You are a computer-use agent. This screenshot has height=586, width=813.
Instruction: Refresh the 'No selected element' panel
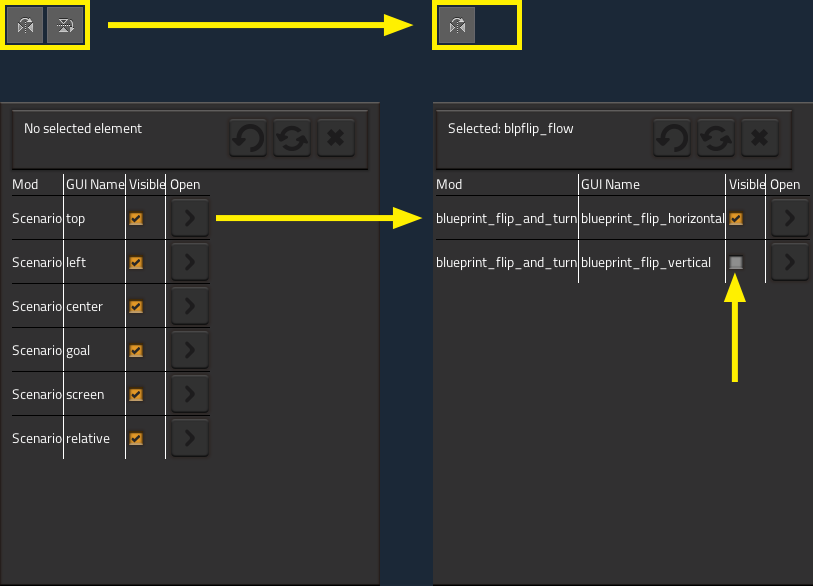point(292,139)
